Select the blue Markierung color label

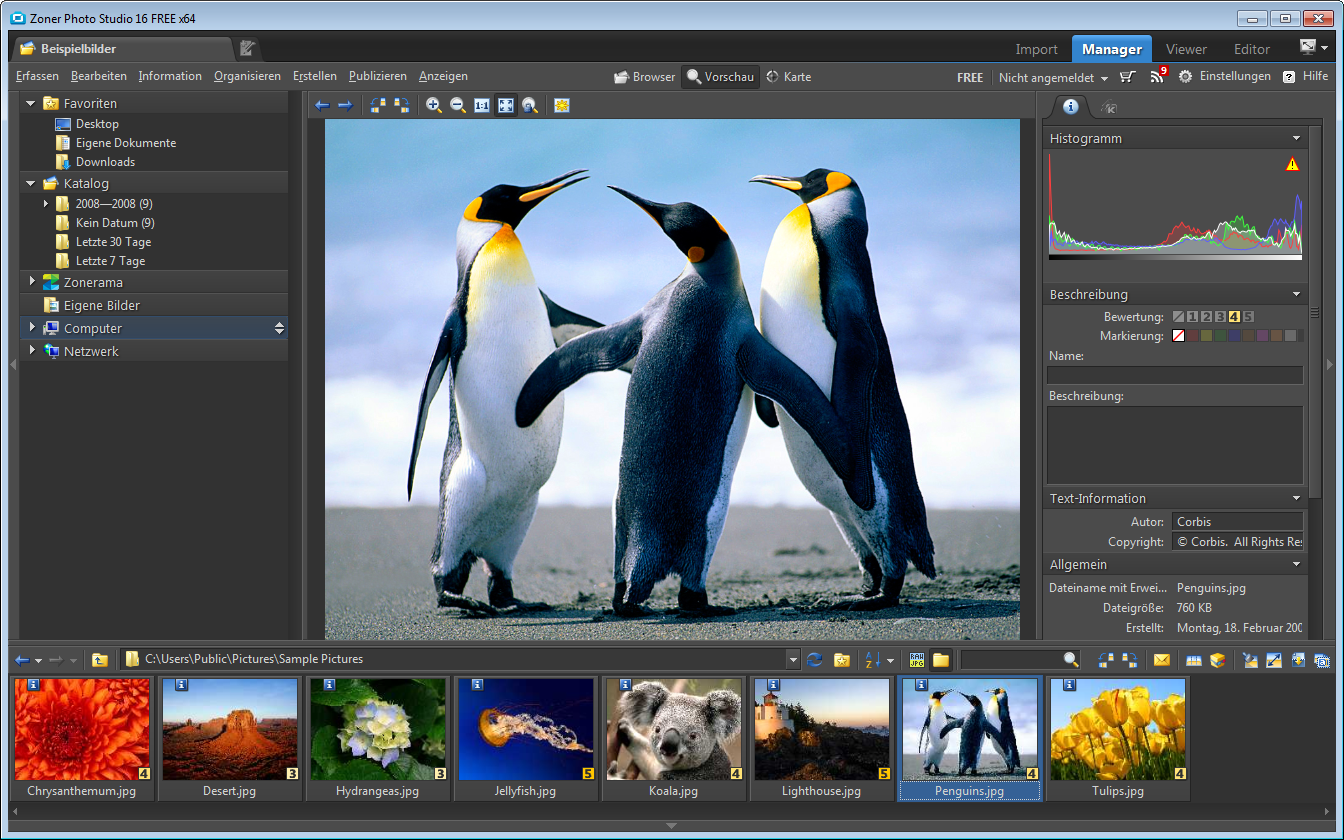pos(1234,336)
